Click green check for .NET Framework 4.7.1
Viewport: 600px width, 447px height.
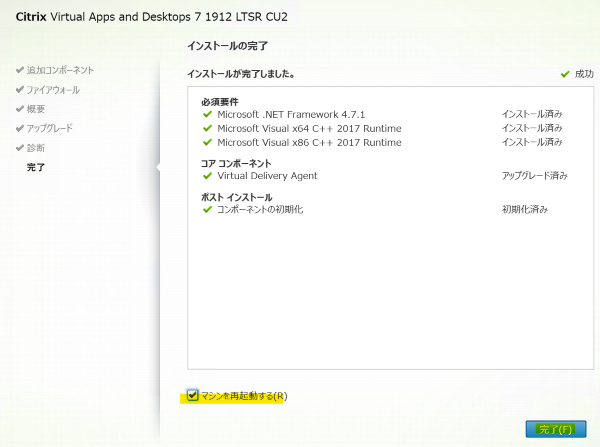click(207, 114)
